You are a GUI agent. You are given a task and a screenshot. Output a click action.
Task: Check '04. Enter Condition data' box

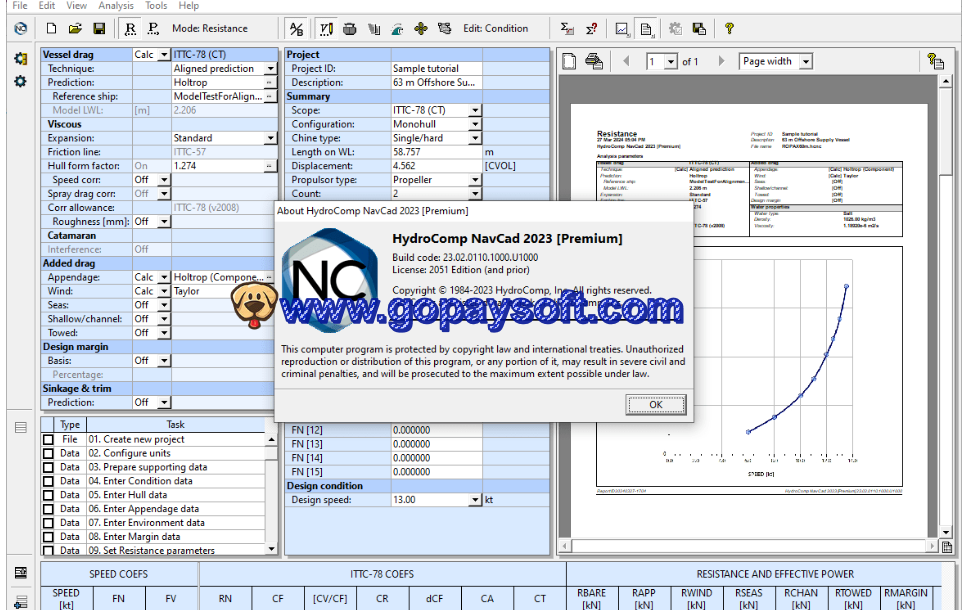tap(49, 482)
